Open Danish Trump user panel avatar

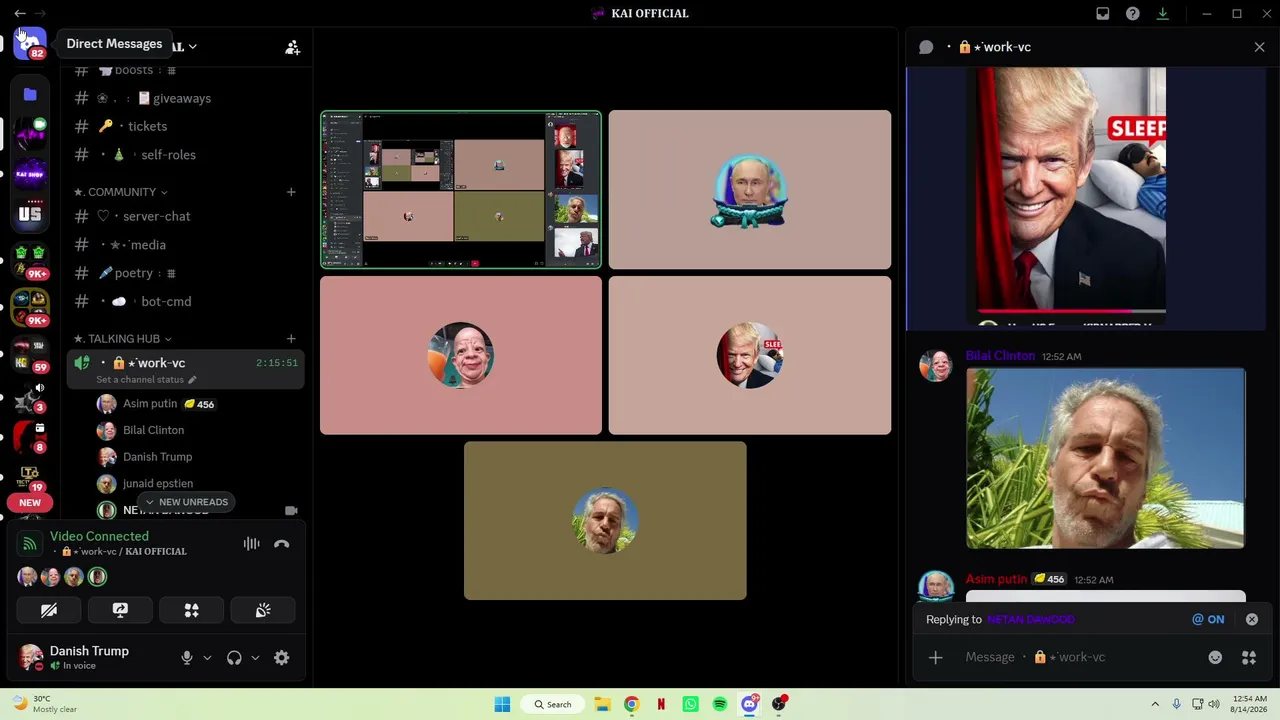(32, 658)
